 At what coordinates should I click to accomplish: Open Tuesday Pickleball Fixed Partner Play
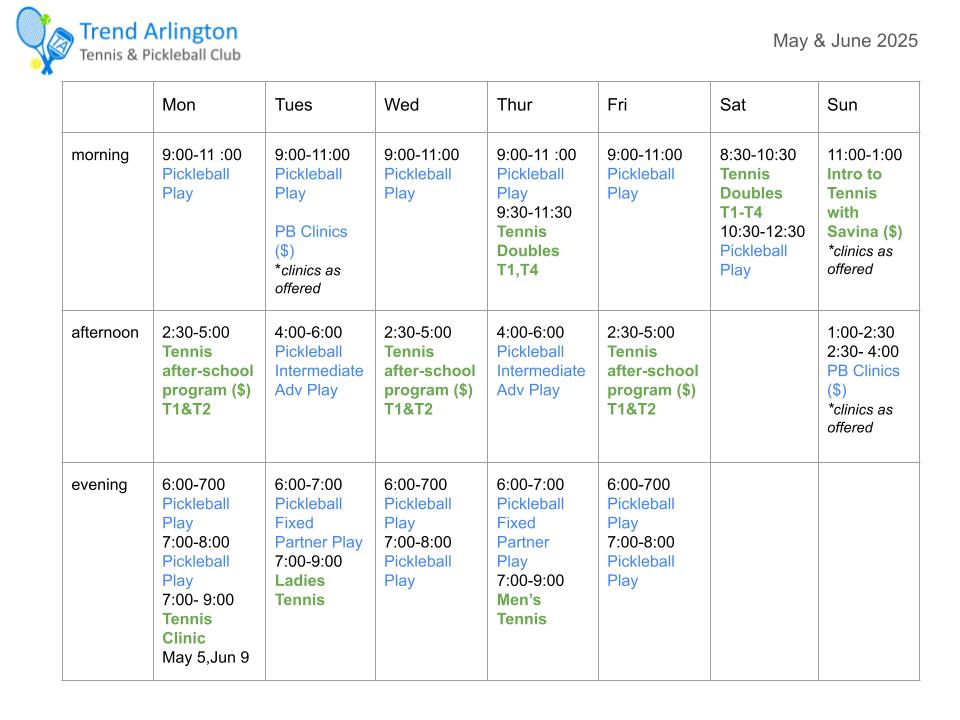(318, 523)
